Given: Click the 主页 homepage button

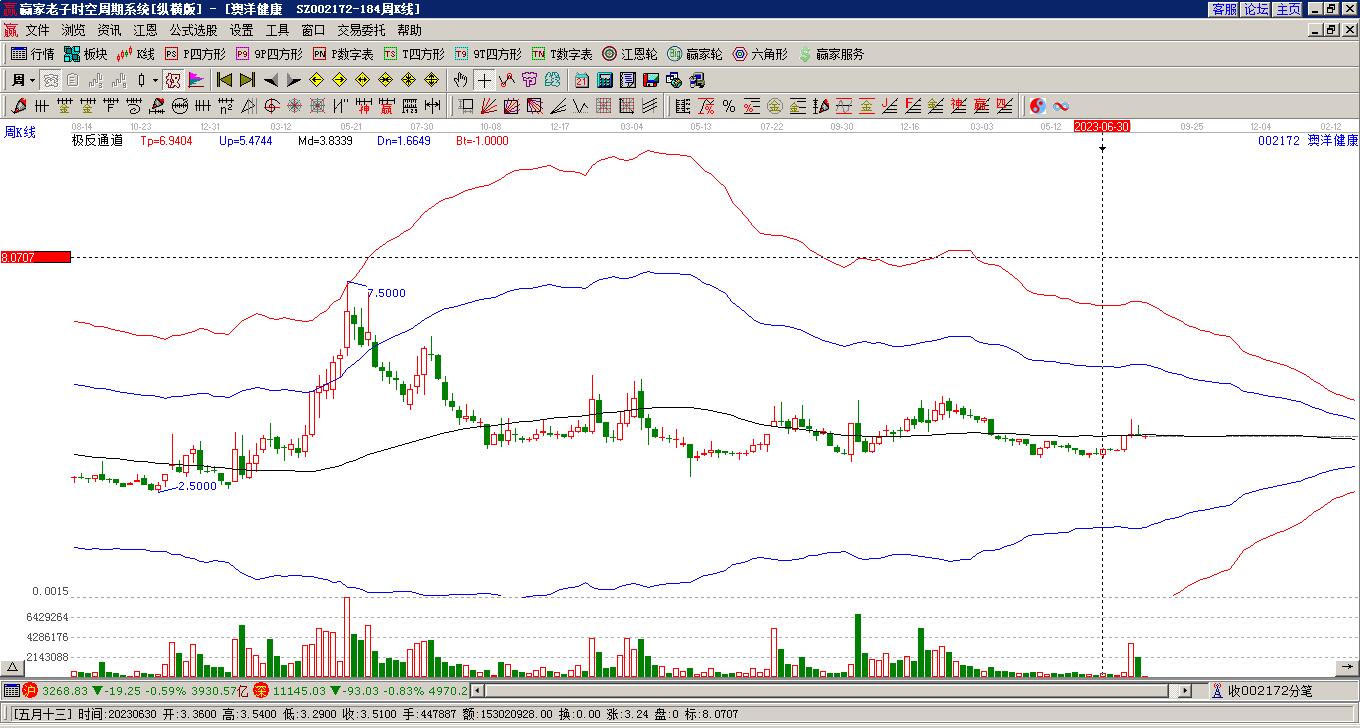Looking at the screenshot, I should (1288, 9).
